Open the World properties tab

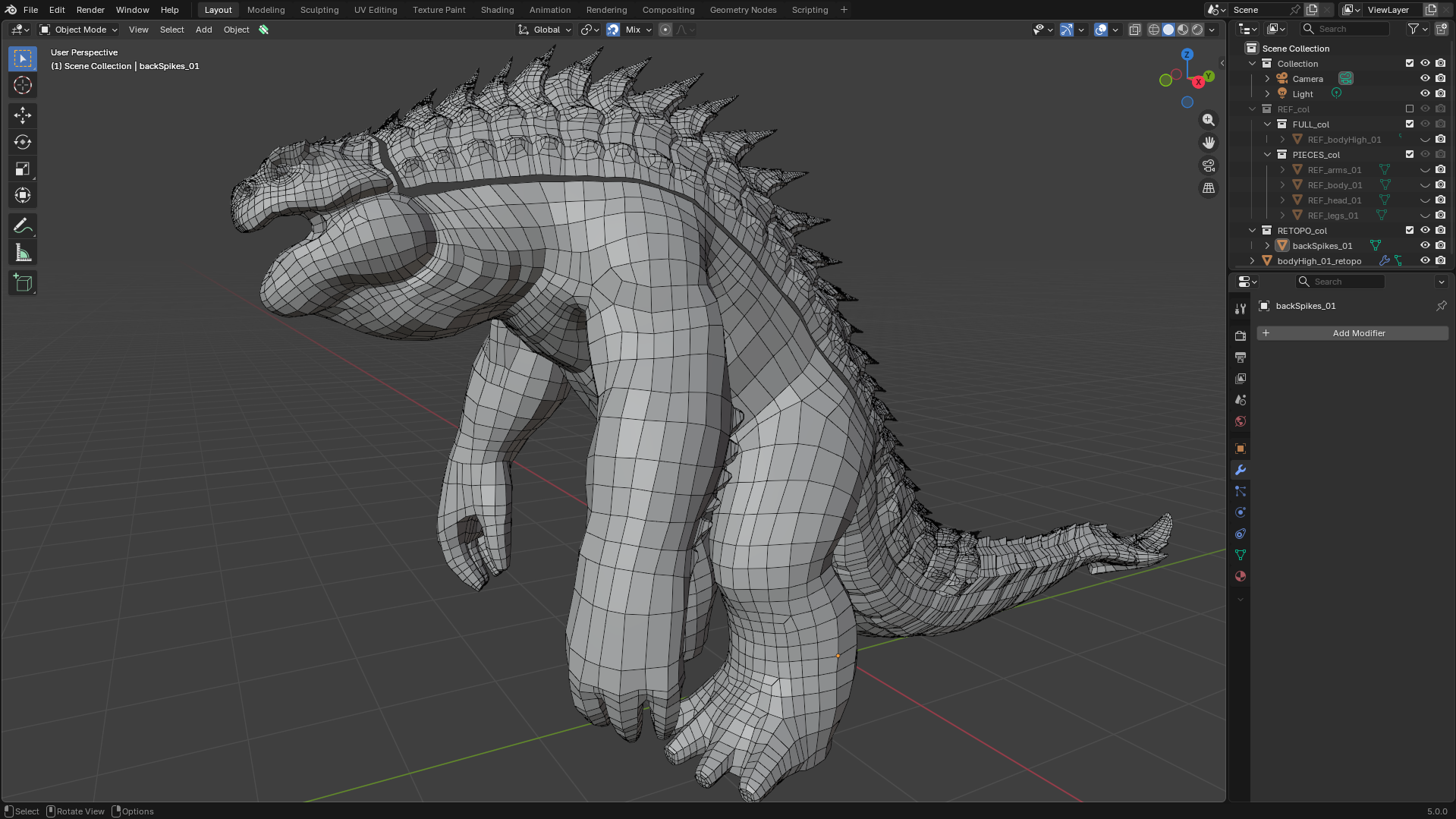click(1241, 421)
